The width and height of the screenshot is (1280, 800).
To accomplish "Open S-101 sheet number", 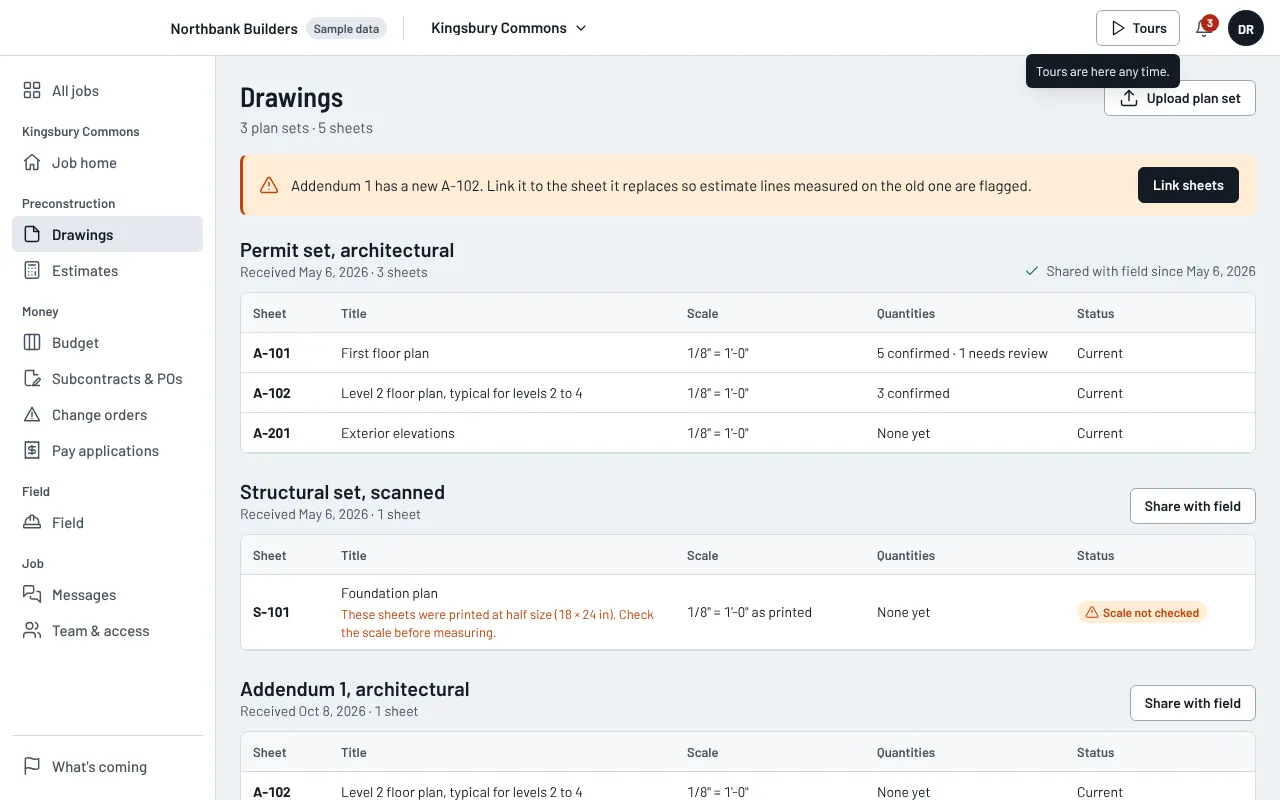I will point(271,612).
